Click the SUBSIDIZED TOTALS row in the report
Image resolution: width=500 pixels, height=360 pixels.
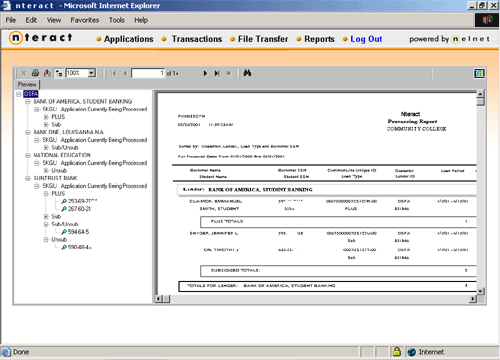[x=338, y=271]
